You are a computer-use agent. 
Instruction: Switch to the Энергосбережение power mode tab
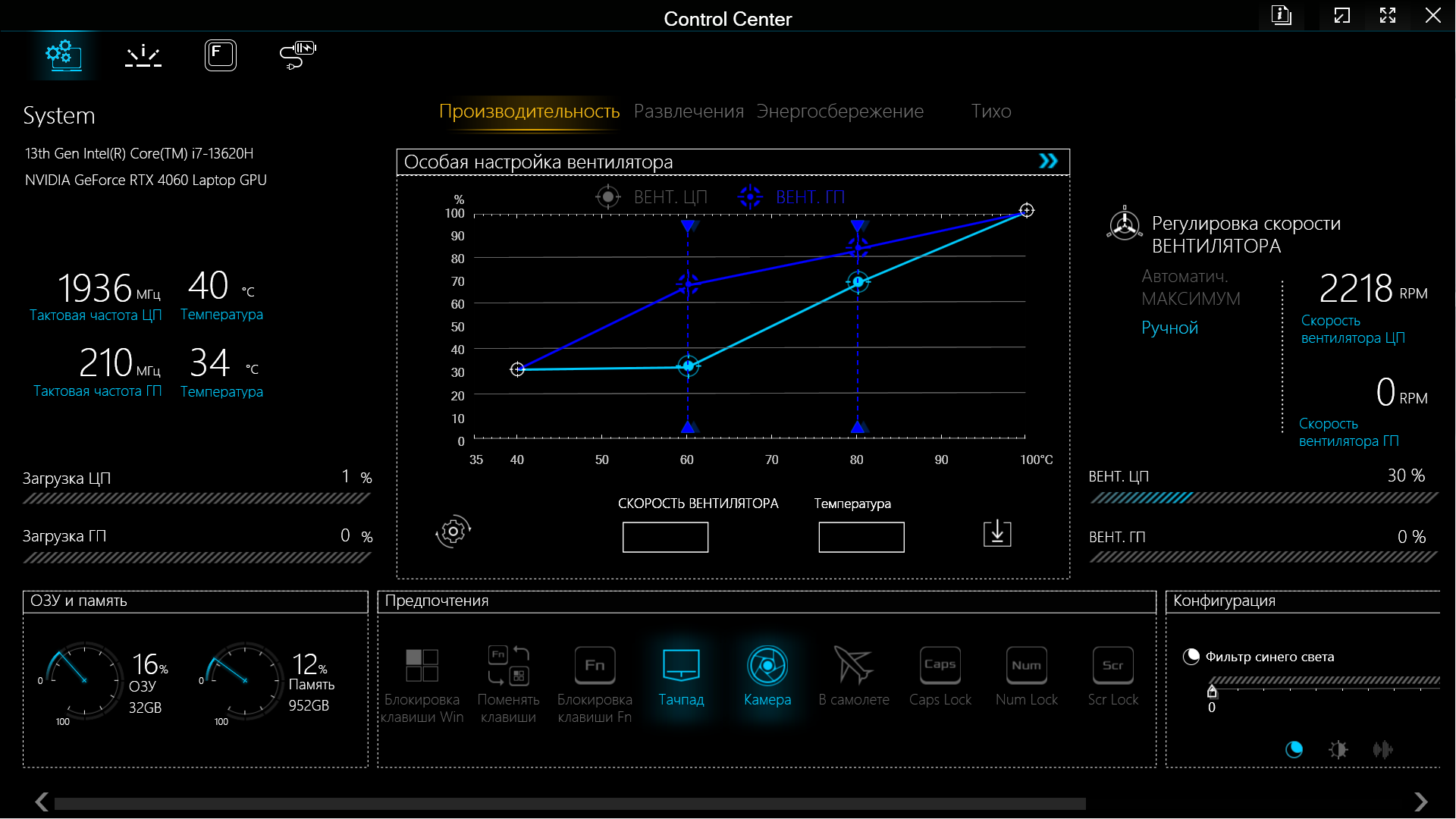pyautogui.click(x=839, y=111)
